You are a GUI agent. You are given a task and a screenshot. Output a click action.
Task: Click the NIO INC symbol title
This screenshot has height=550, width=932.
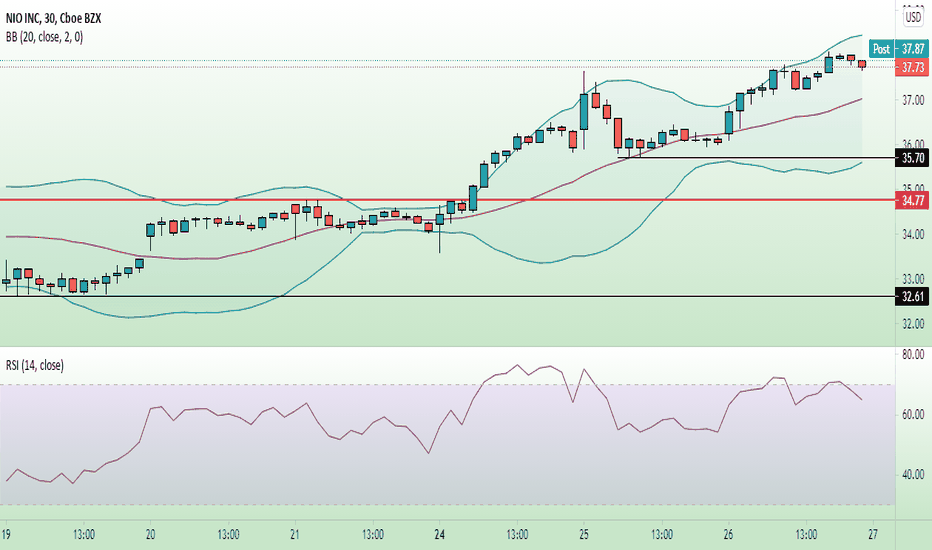coord(53,18)
